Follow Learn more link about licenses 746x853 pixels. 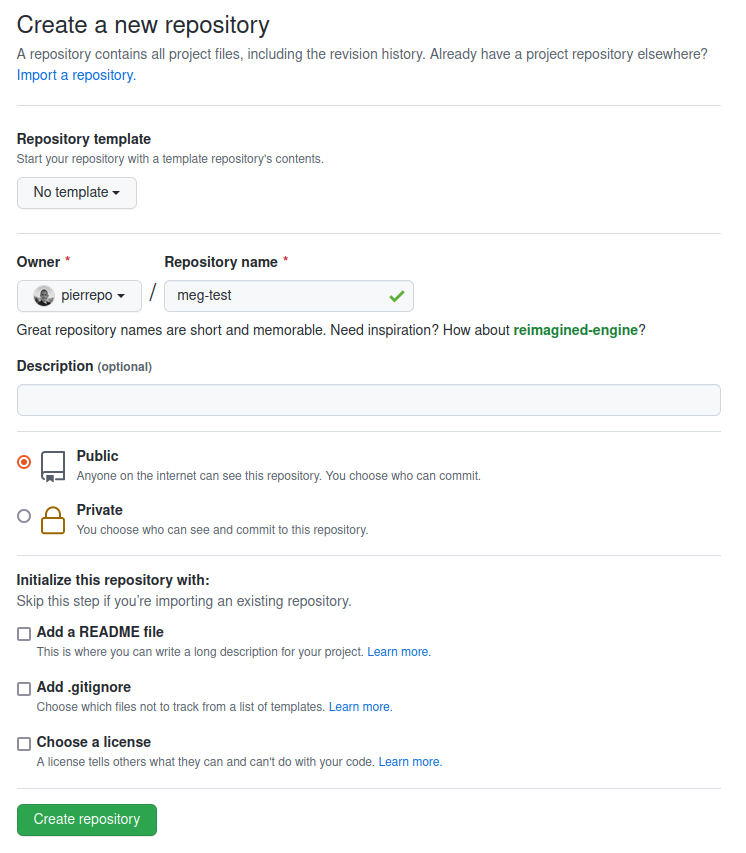point(410,762)
